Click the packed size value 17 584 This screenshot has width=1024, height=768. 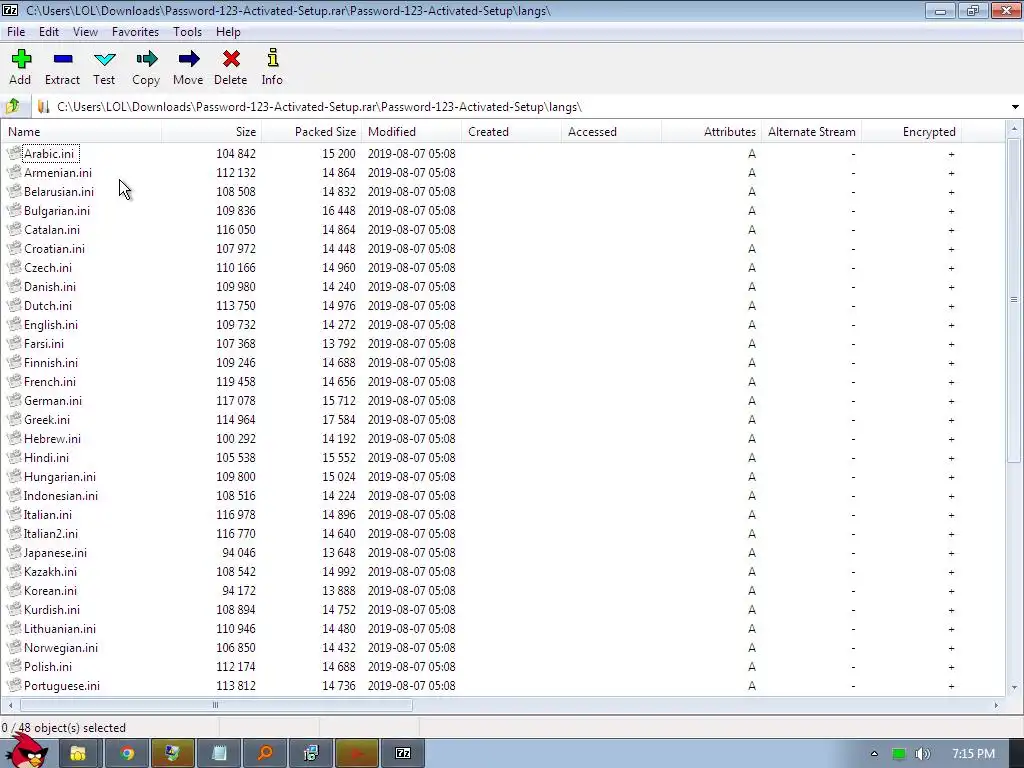(339, 419)
